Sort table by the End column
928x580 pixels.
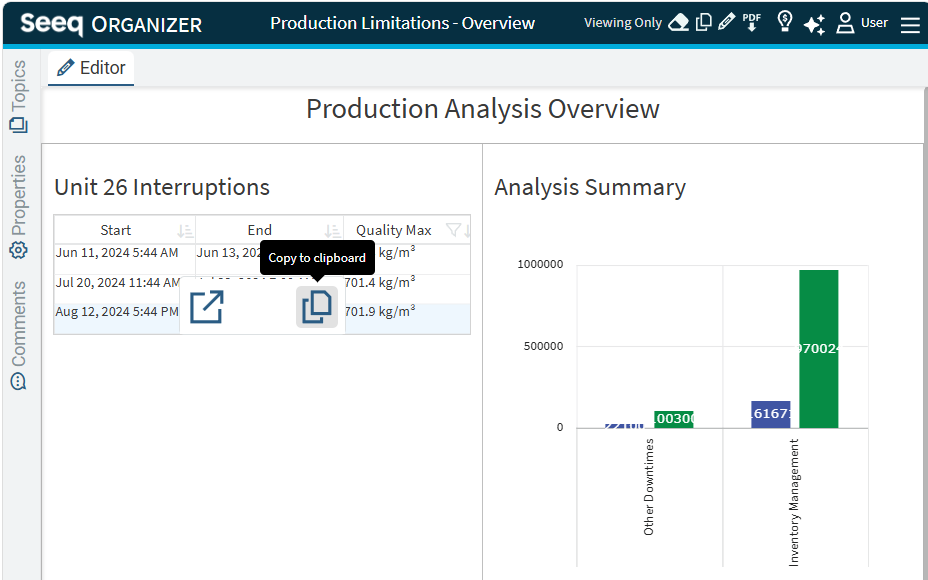tap(333, 231)
